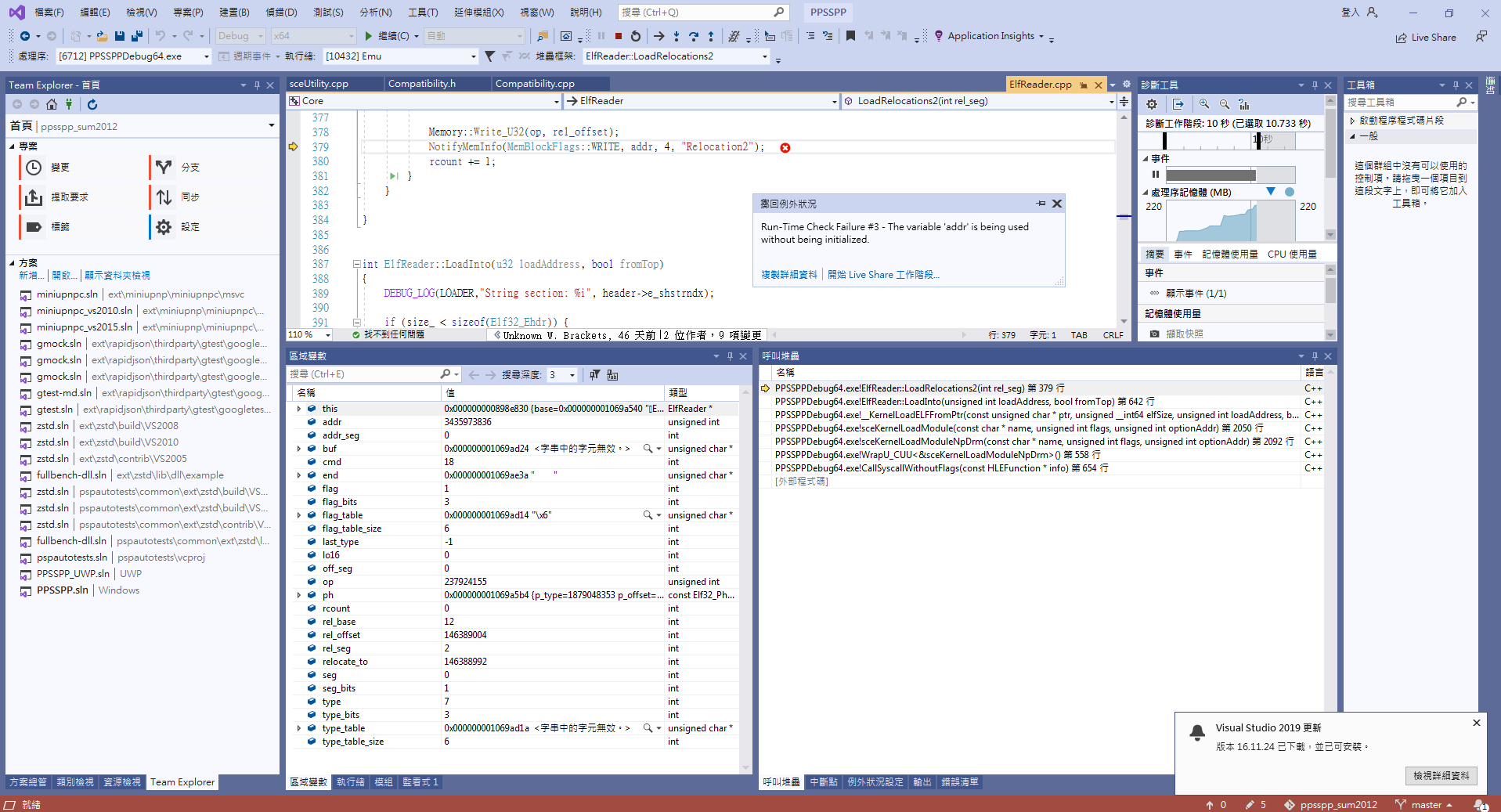Open the LoadRelocations2 member dropdown
Image resolution: width=1501 pixels, height=812 pixels.
coord(1111,101)
